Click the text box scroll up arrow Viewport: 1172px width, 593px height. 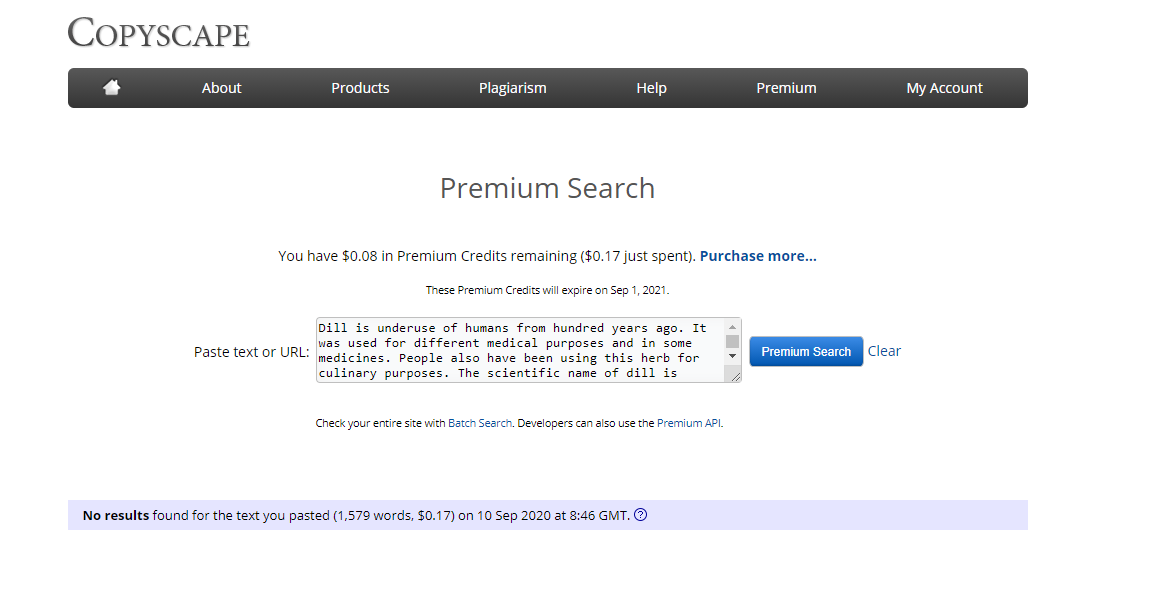coord(732,327)
